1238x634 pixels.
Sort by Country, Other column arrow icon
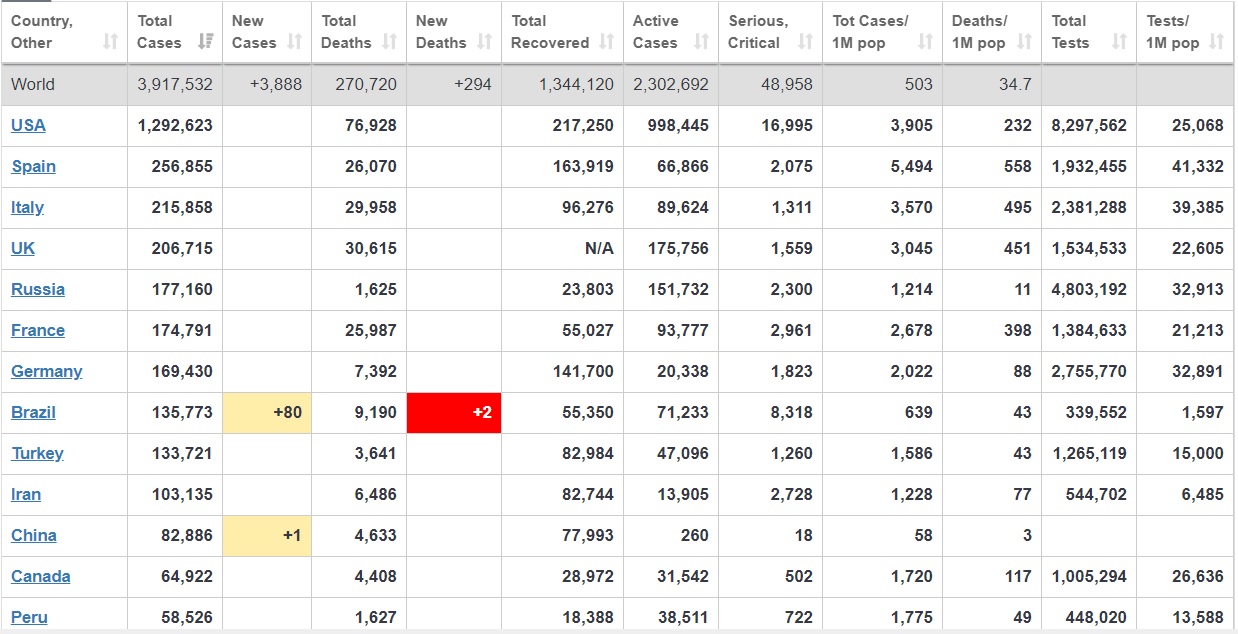110,42
